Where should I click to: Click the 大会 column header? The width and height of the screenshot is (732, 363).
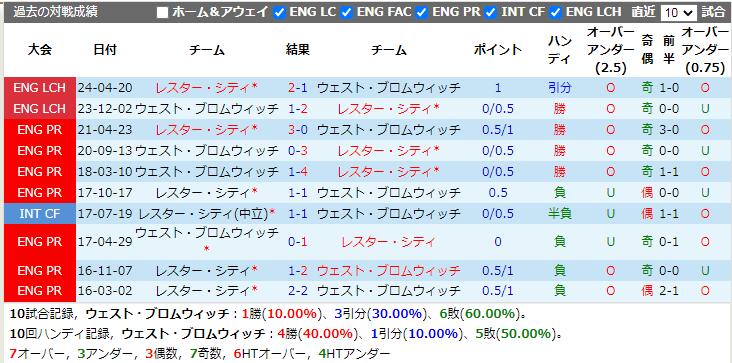click(x=40, y=50)
